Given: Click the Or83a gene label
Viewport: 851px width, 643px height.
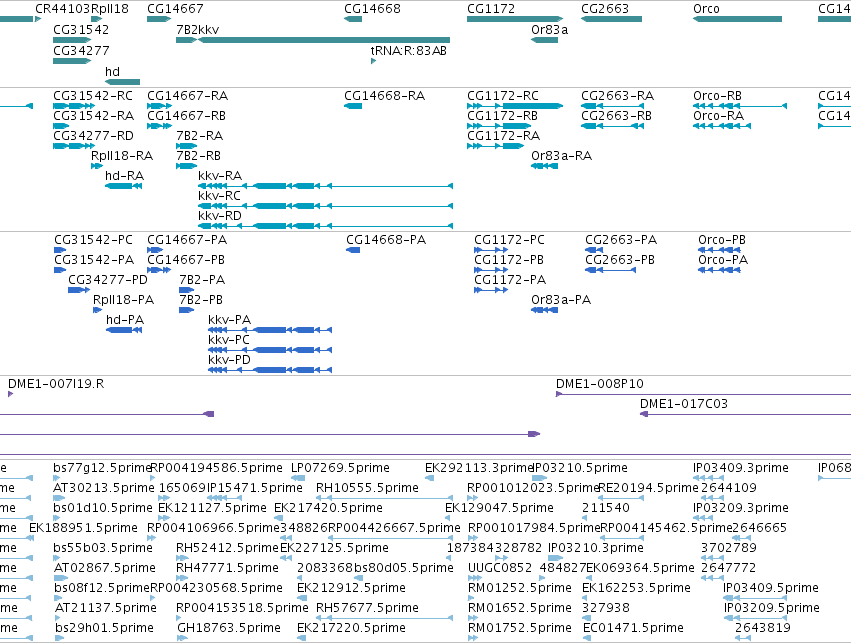Looking at the screenshot, I should [549, 30].
